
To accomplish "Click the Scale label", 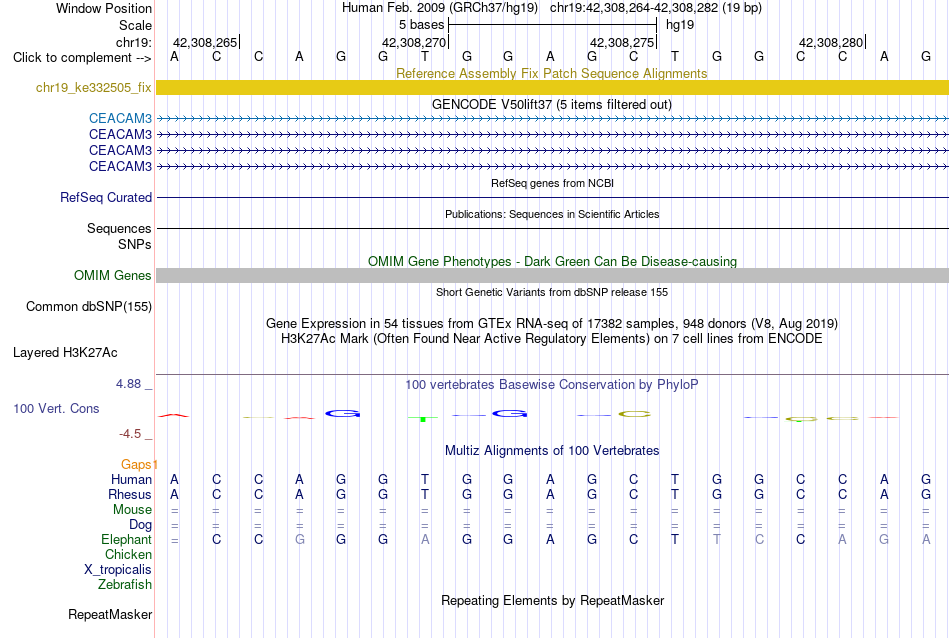I will (x=135, y=25).
